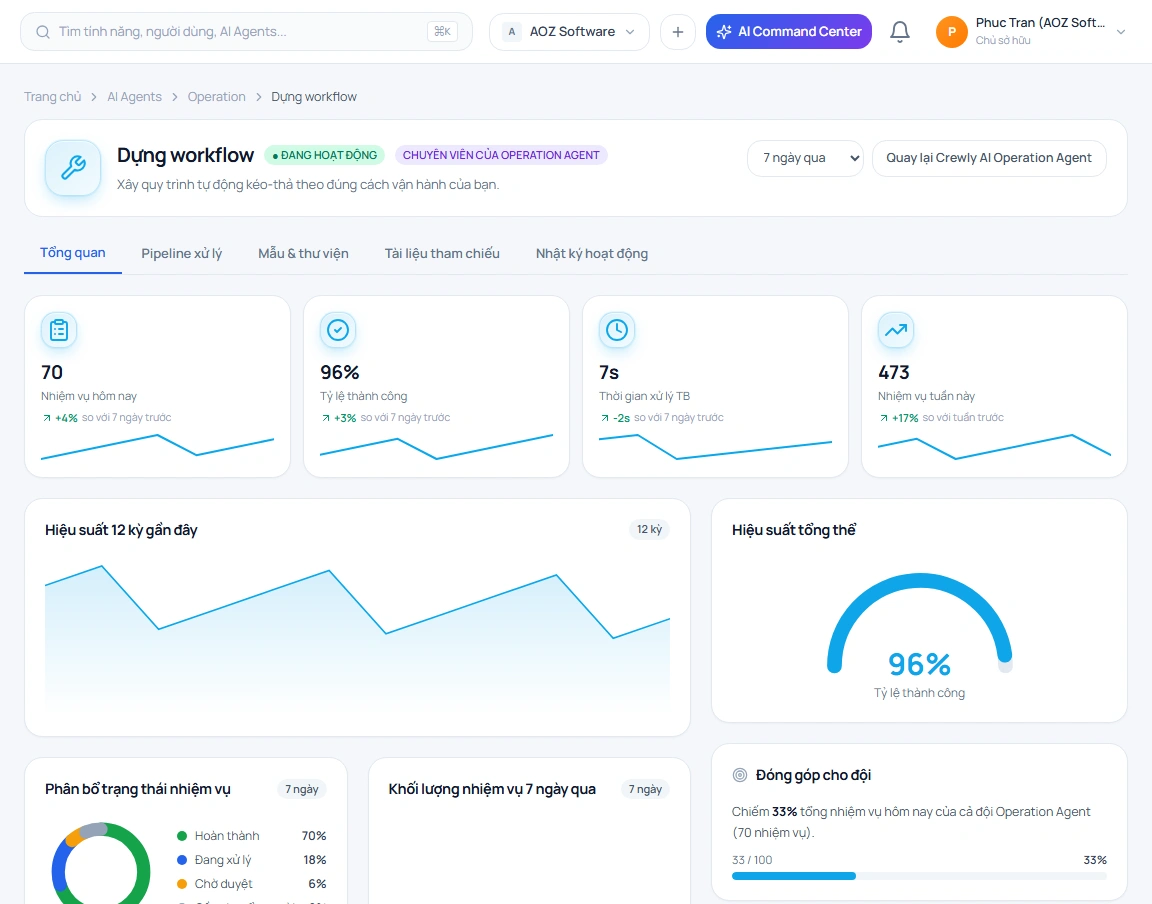Go to Trang chủ breadcrumb
This screenshot has width=1152, height=904.
click(52, 96)
